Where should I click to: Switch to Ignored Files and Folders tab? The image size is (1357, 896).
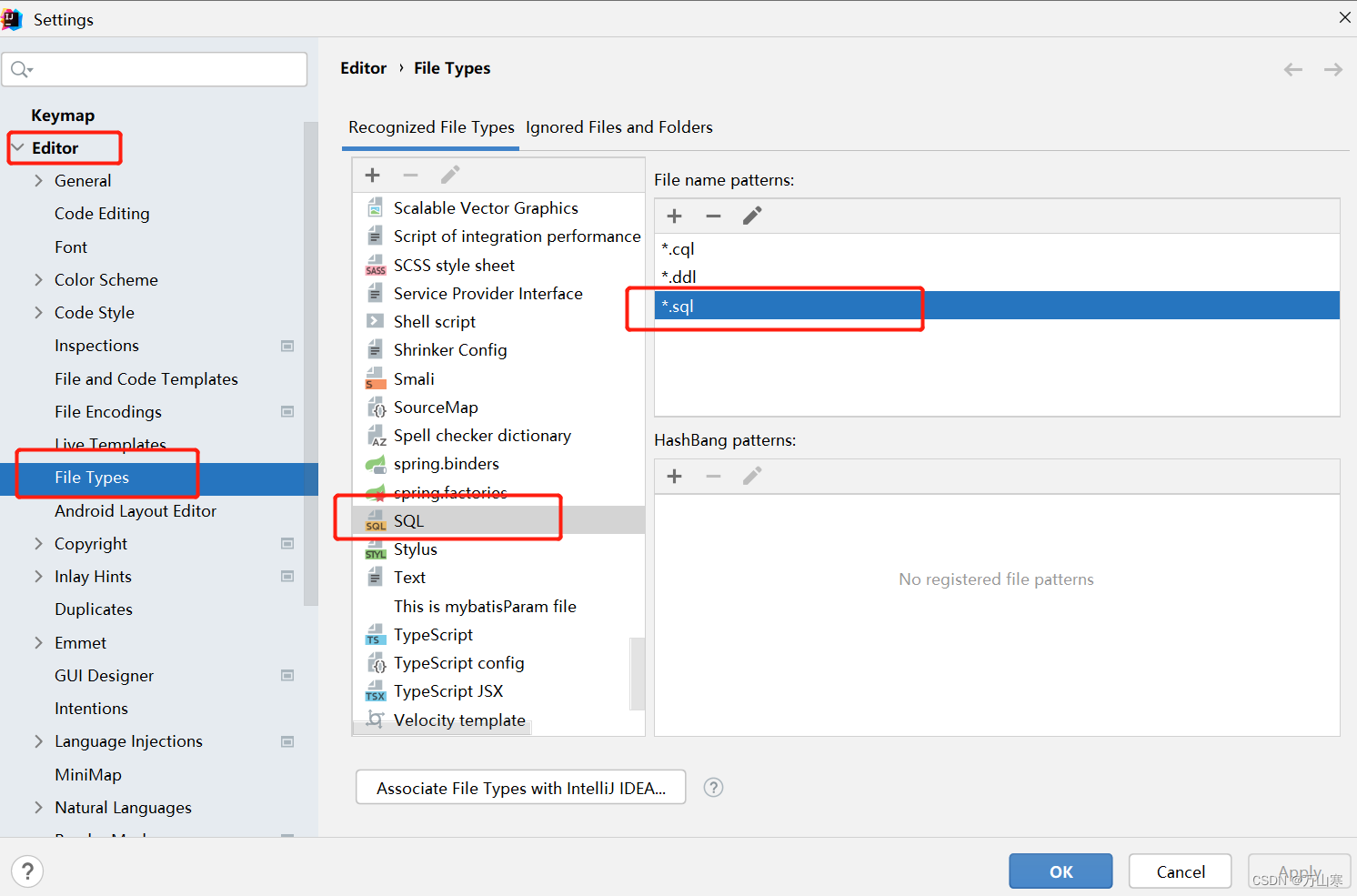(x=618, y=127)
